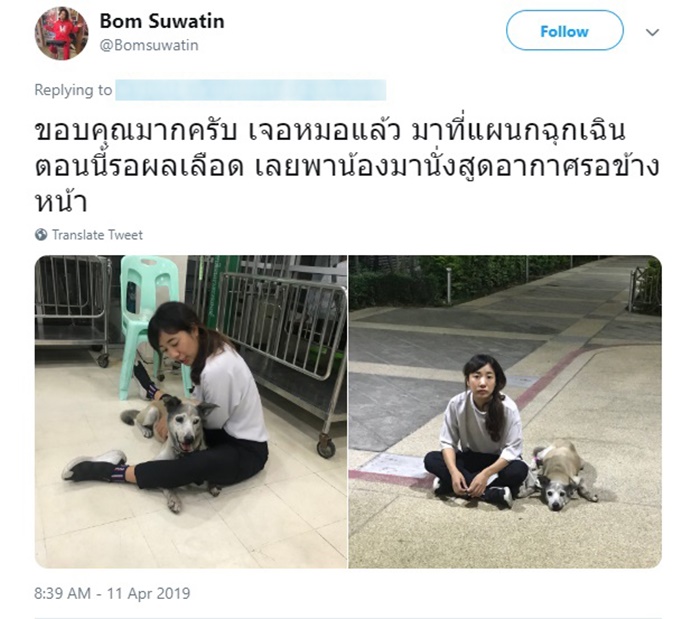Click the dog lying on pavement in right photo

[562, 474]
